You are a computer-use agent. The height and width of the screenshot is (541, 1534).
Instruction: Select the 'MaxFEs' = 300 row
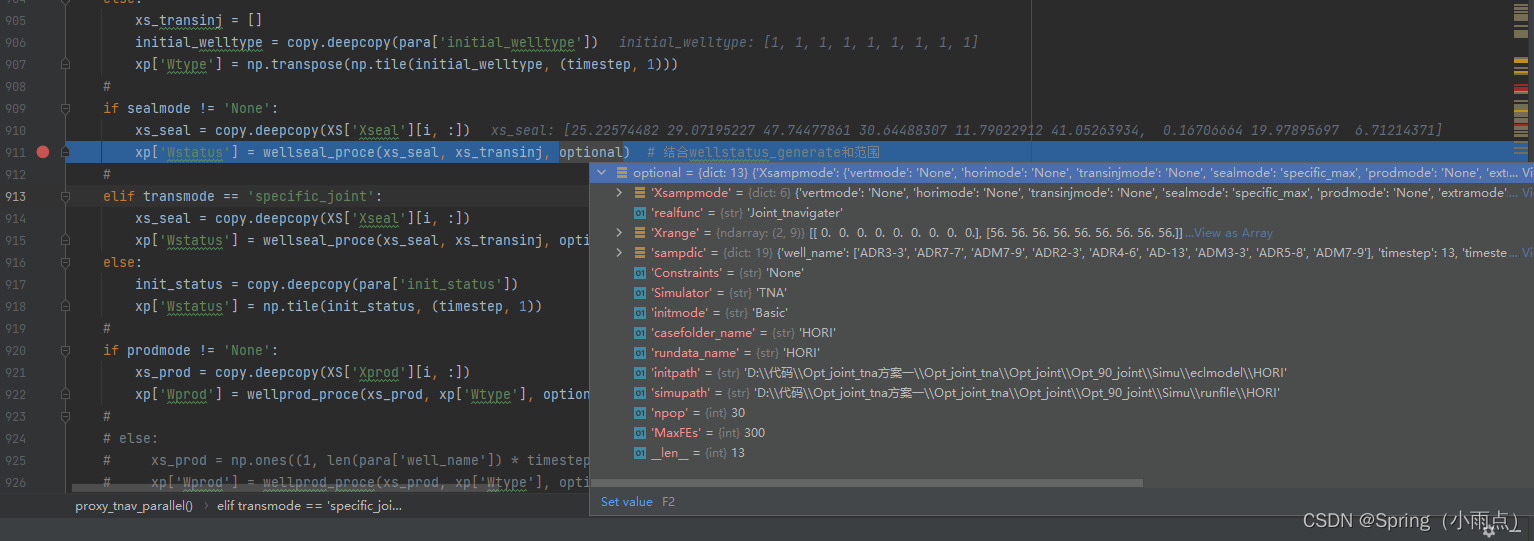tap(1060, 433)
